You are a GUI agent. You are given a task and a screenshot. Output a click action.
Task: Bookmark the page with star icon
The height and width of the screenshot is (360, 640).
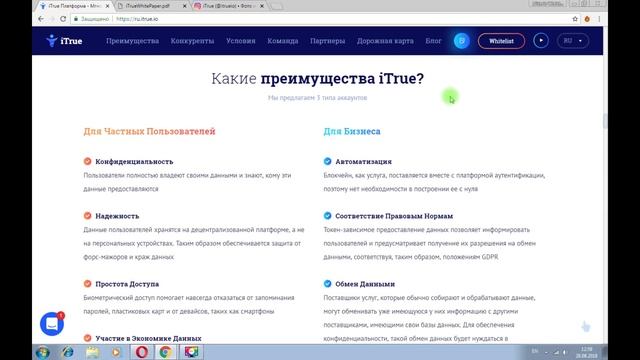[x=575, y=19]
